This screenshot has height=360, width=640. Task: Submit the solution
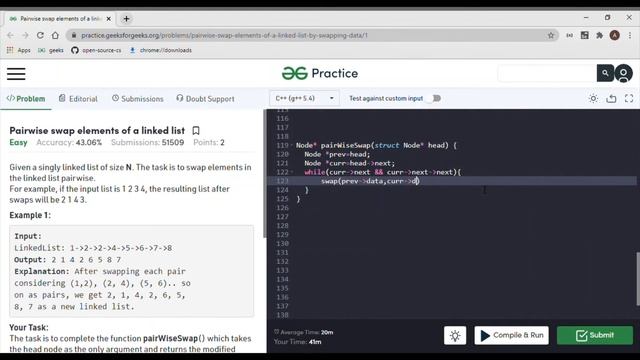[x=595, y=336]
